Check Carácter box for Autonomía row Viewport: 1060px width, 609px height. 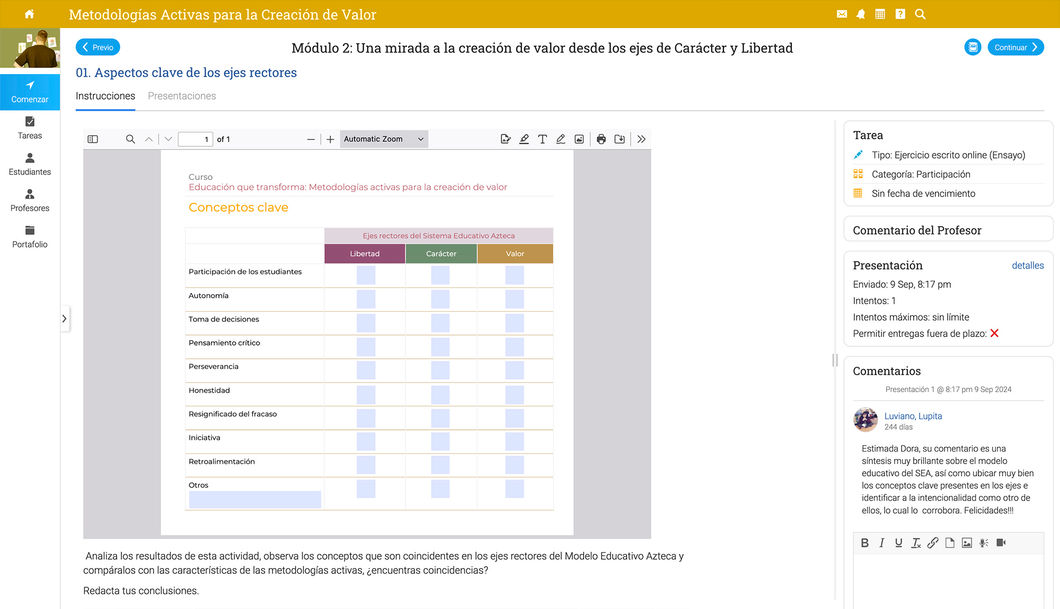440,299
